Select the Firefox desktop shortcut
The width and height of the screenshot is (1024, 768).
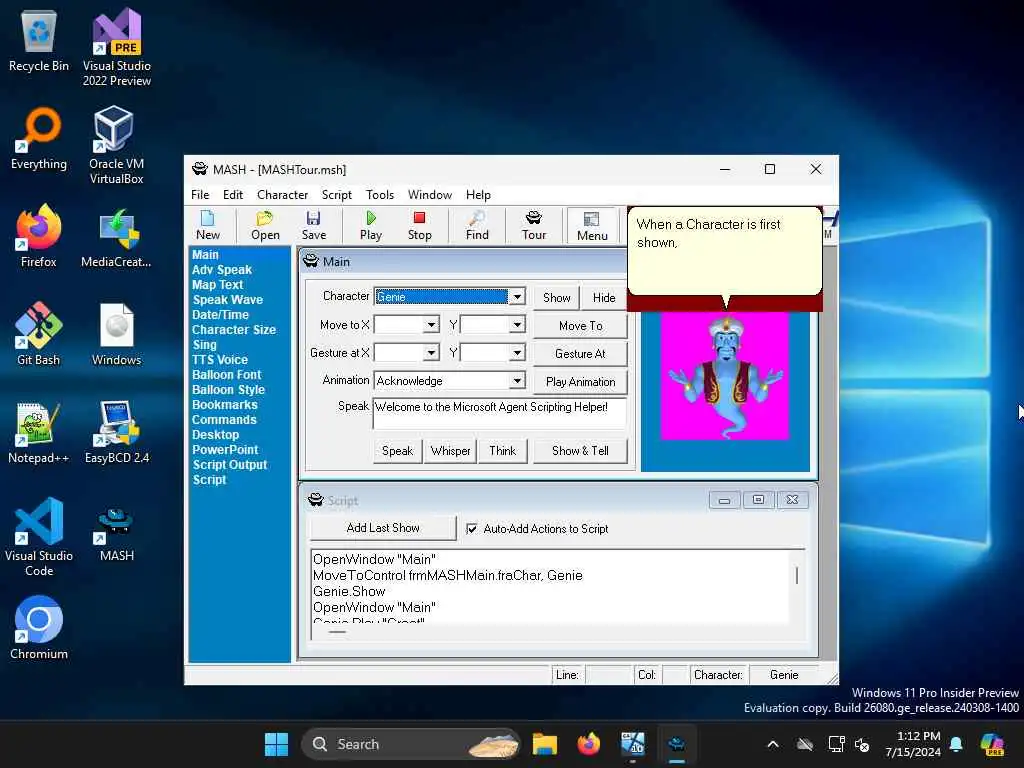[x=39, y=236]
